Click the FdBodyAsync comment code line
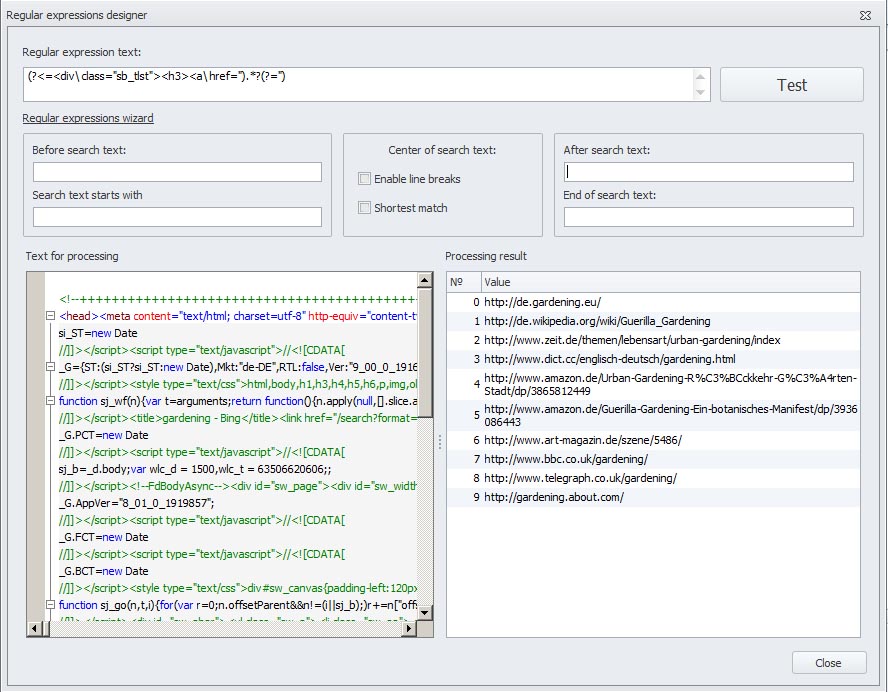This screenshot has width=888, height=692. [238, 486]
